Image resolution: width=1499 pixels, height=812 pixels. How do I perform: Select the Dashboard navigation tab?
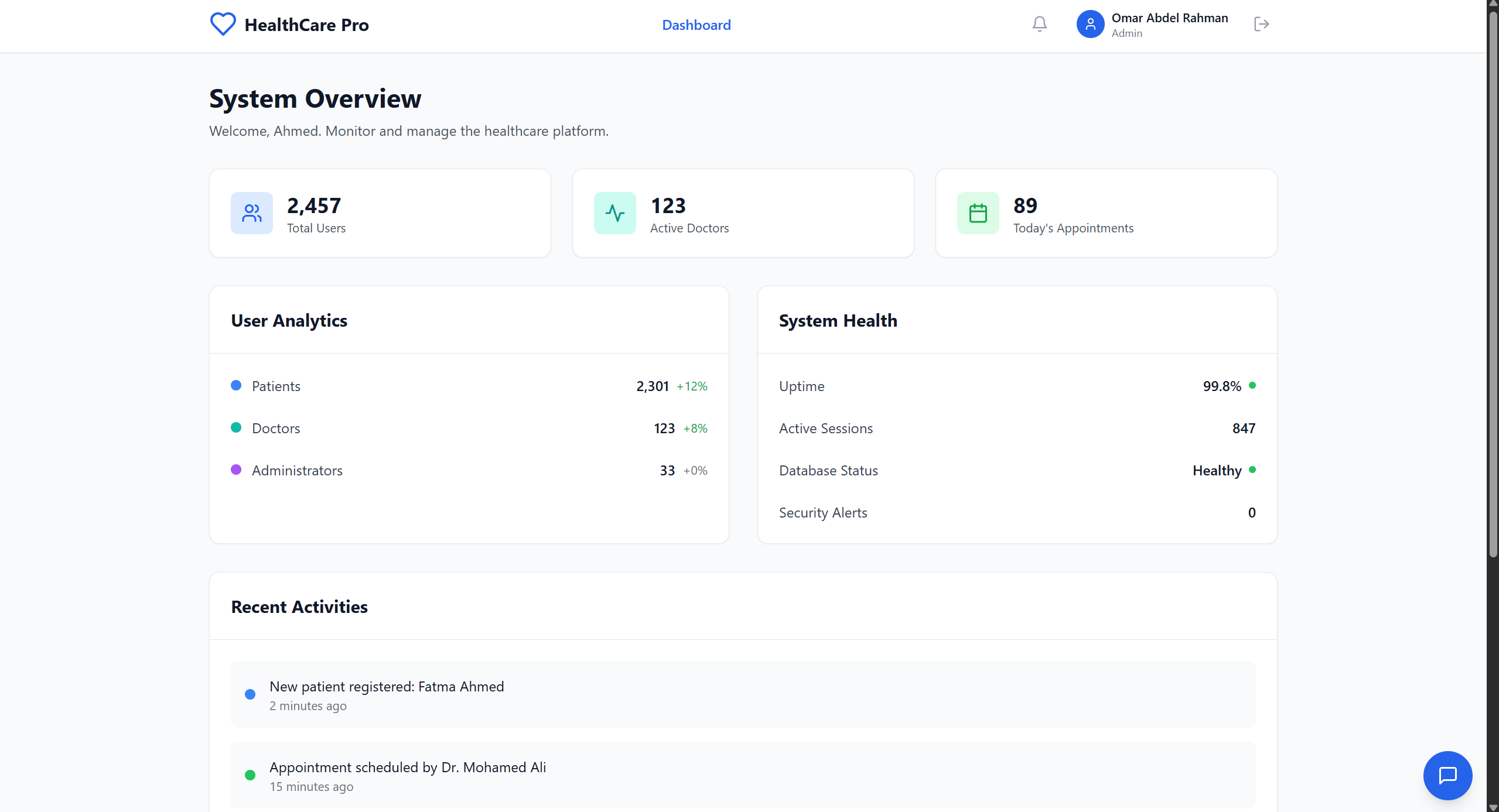(x=696, y=25)
